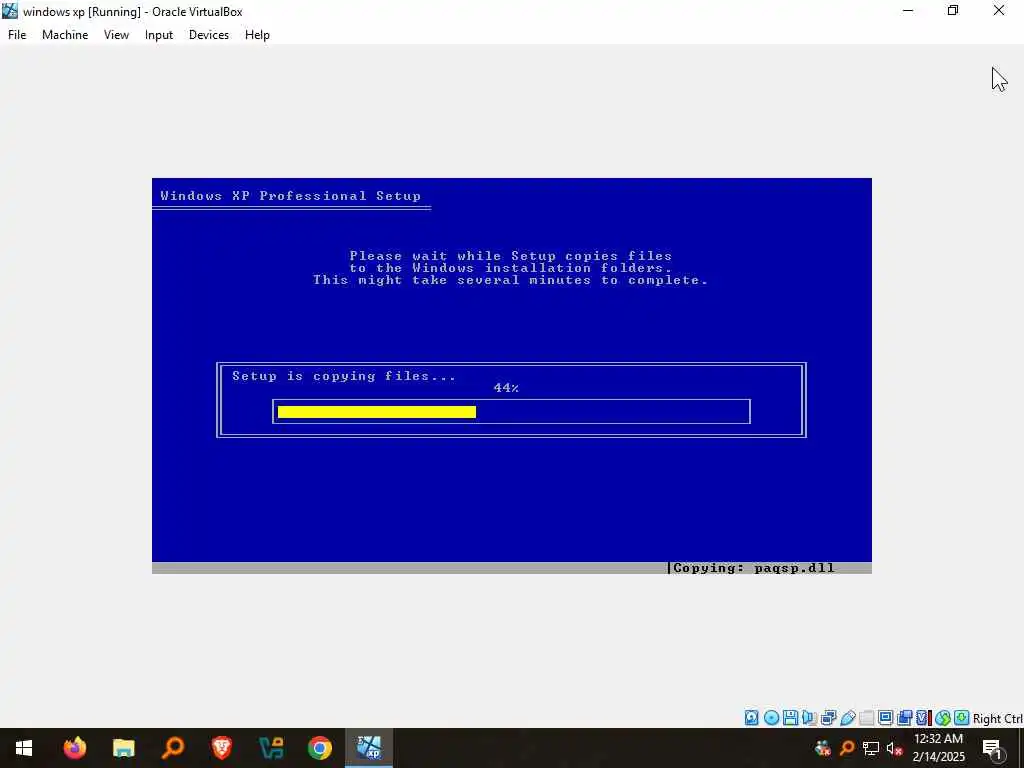
Task: Click the audio indicator icon in status bar
Action: click(x=809, y=718)
